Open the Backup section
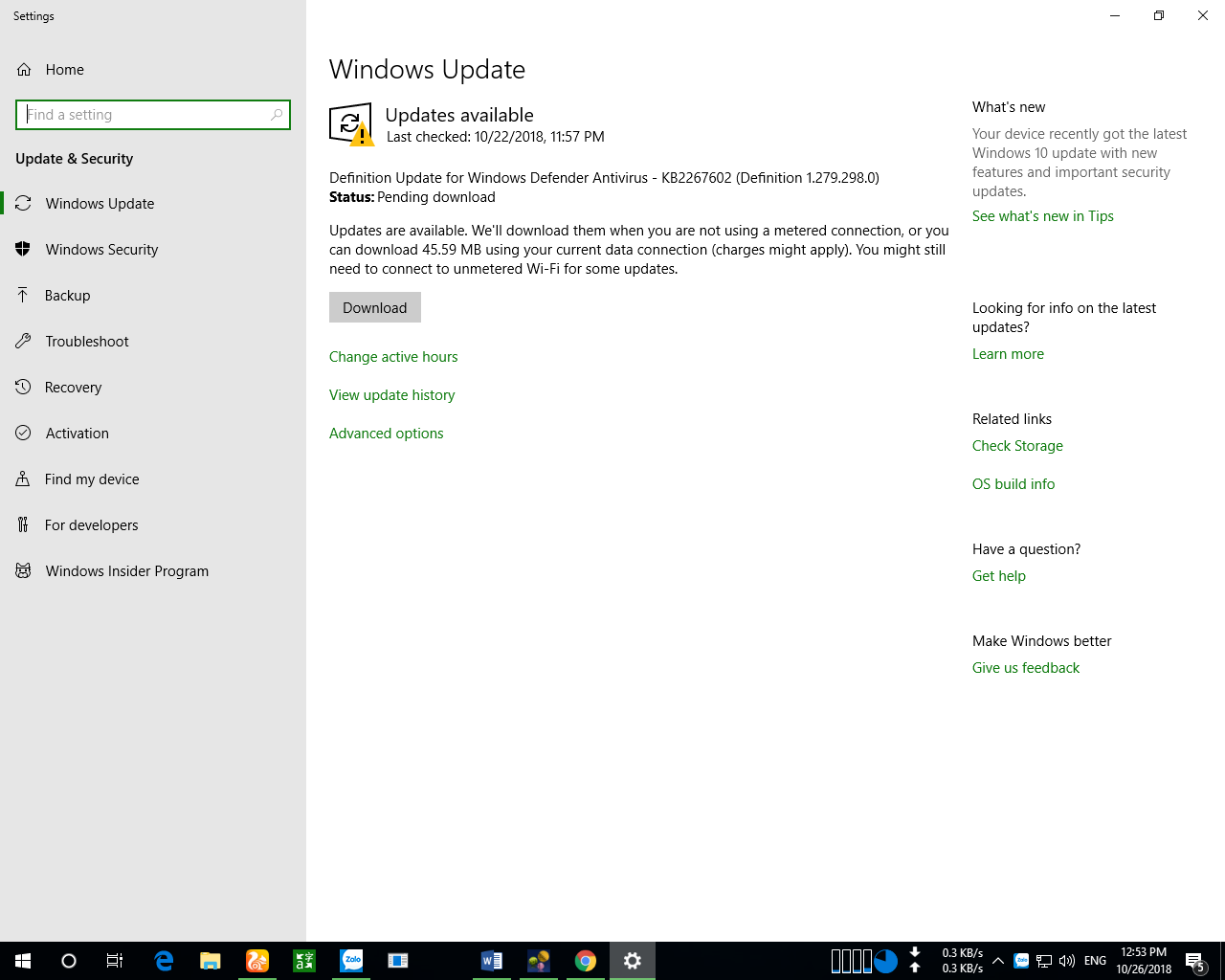Screen dimensions: 1225x980 click(x=153, y=296)
